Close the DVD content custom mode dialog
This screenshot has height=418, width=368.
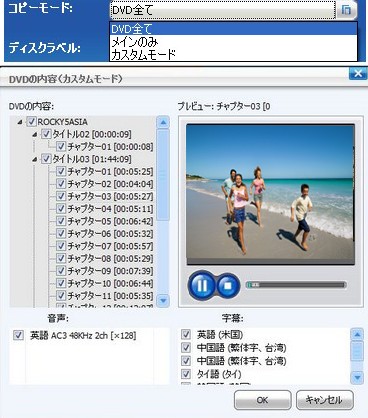point(358,73)
